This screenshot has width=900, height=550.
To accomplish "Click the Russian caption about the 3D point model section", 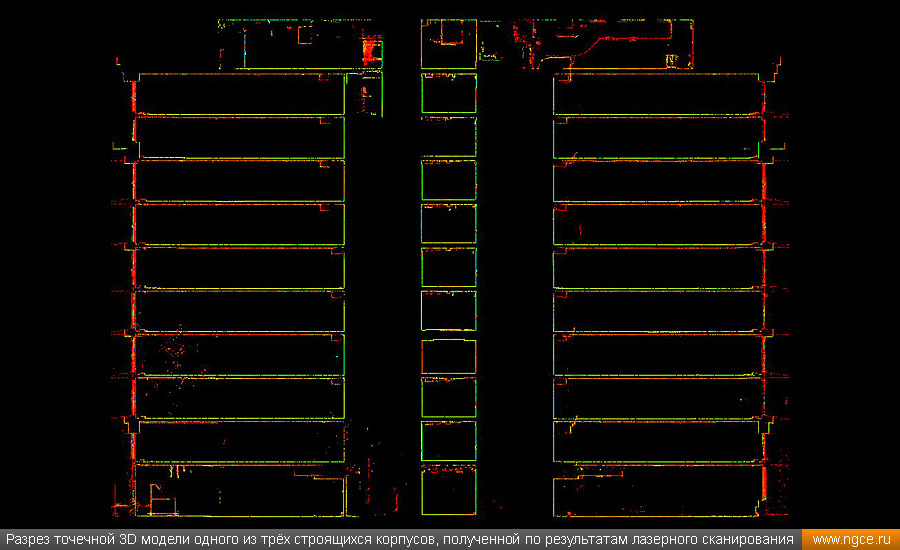I will (399, 540).
